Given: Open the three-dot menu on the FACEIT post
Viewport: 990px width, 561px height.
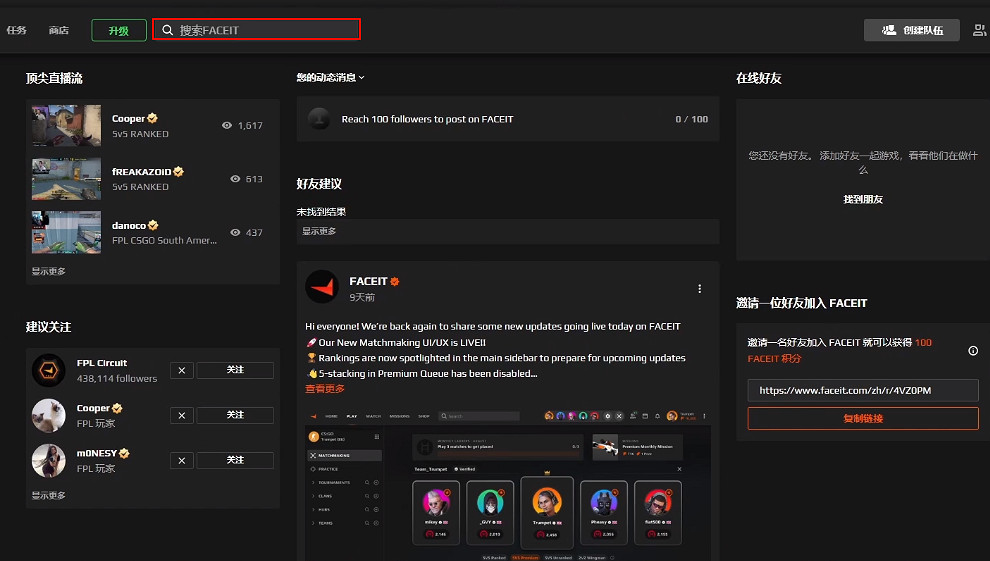Looking at the screenshot, I should tap(700, 288).
